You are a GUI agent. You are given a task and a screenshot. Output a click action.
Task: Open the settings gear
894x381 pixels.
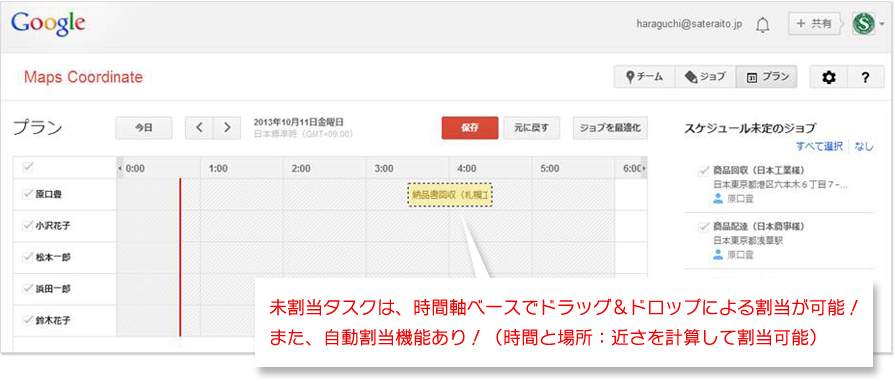(x=828, y=78)
